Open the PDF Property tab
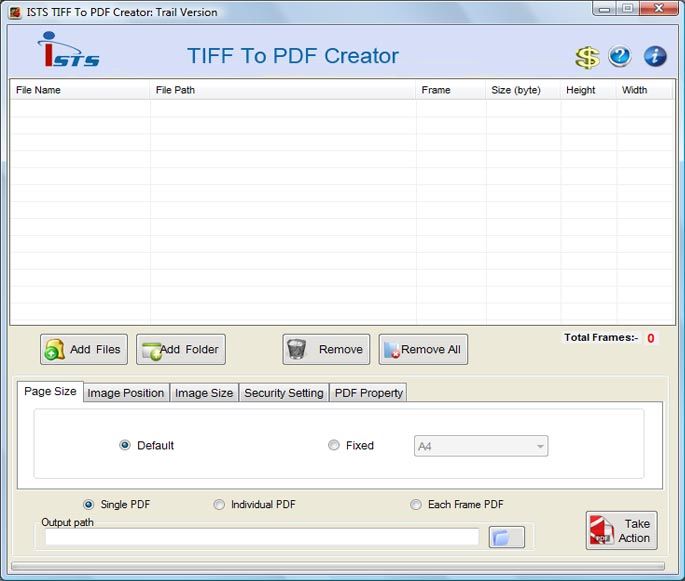The image size is (685, 581). (x=369, y=393)
